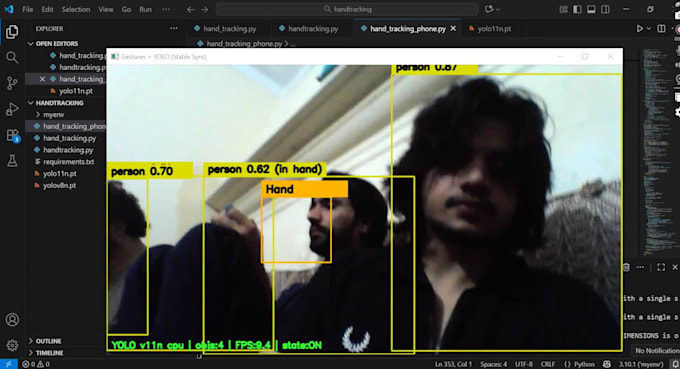The height and width of the screenshot is (369, 680).
Task: Toggle the secondary side bar
Action: pyautogui.click(x=605, y=9)
